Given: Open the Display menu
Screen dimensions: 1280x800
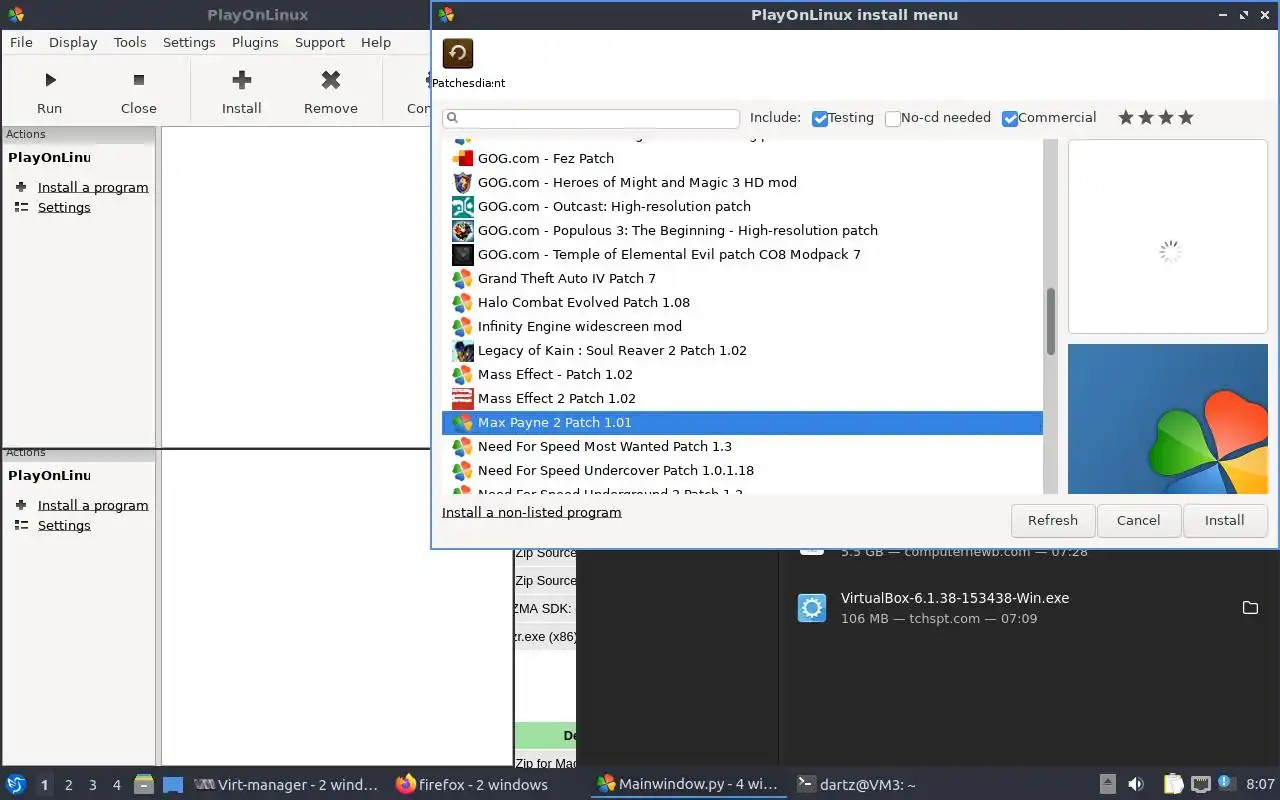Looking at the screenshot, I should point(73,42).
